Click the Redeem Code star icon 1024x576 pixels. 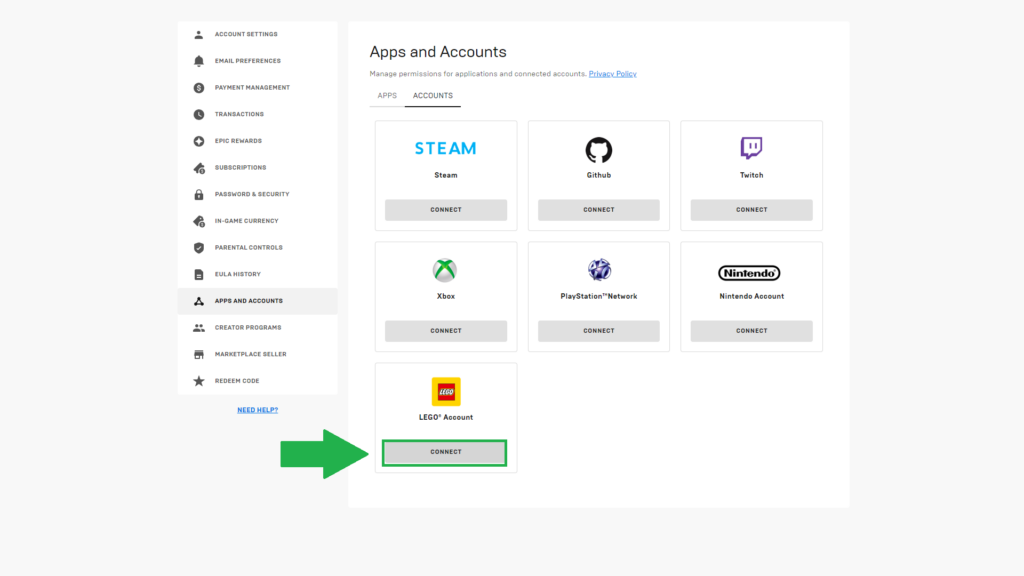[x=199, y=381]
